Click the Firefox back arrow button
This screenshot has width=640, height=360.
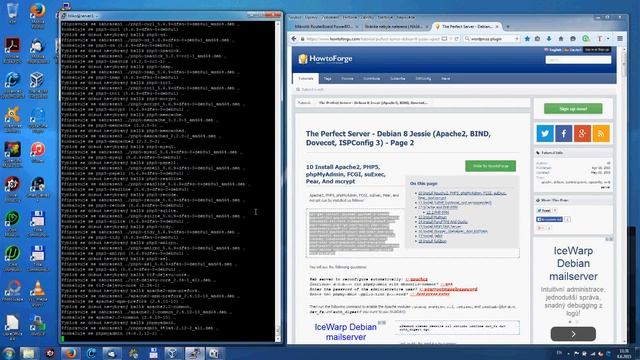[x=294, y=39]
